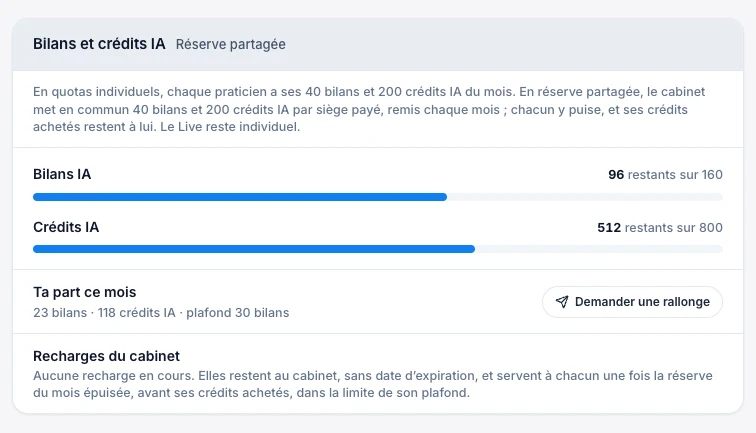The width and height of the screenshot is (756, 433).
Task: Click 512 restants sur 800 text
Action: pos(660,228)
